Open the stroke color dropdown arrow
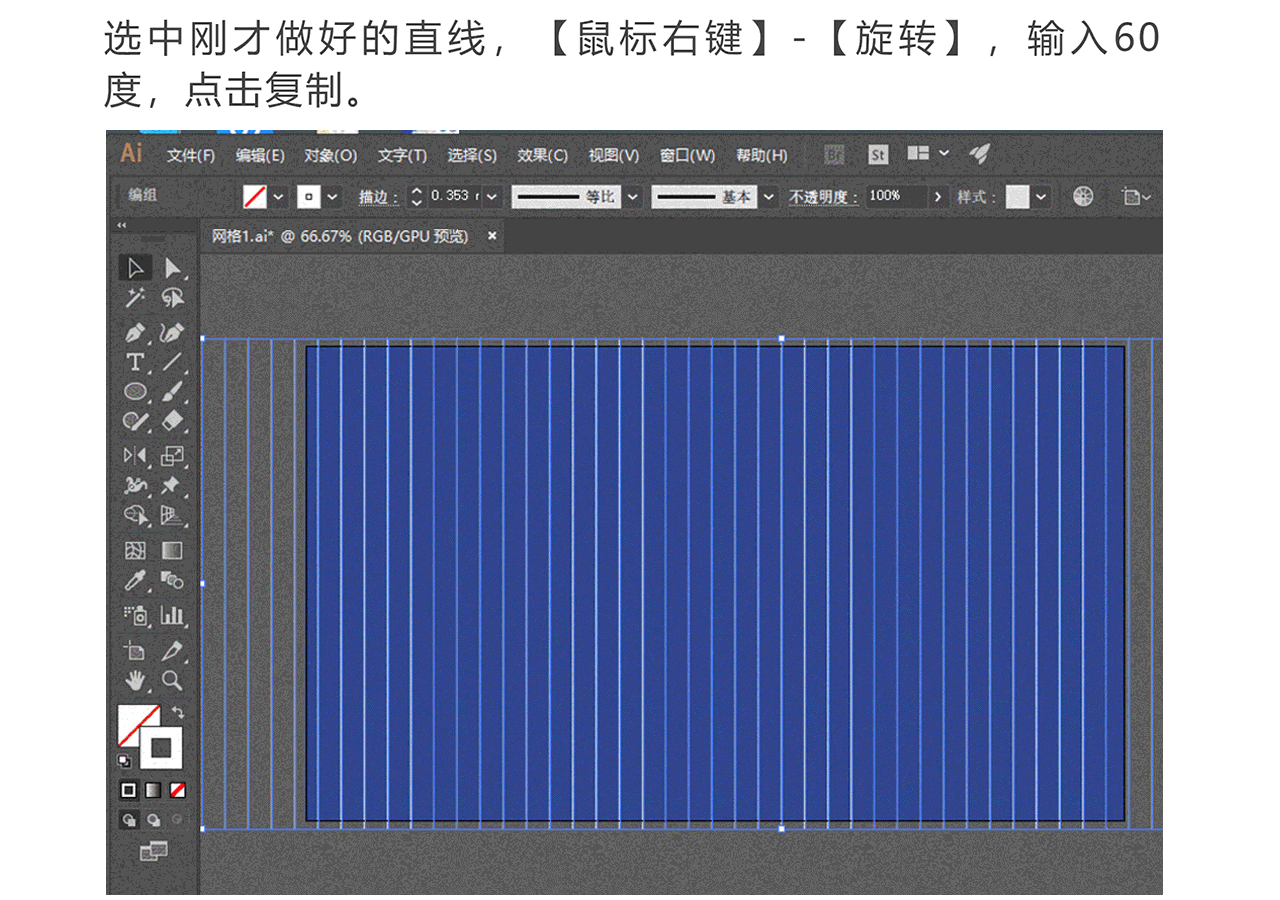Screen dimensions: 1280x900 [x=333, y=197]
